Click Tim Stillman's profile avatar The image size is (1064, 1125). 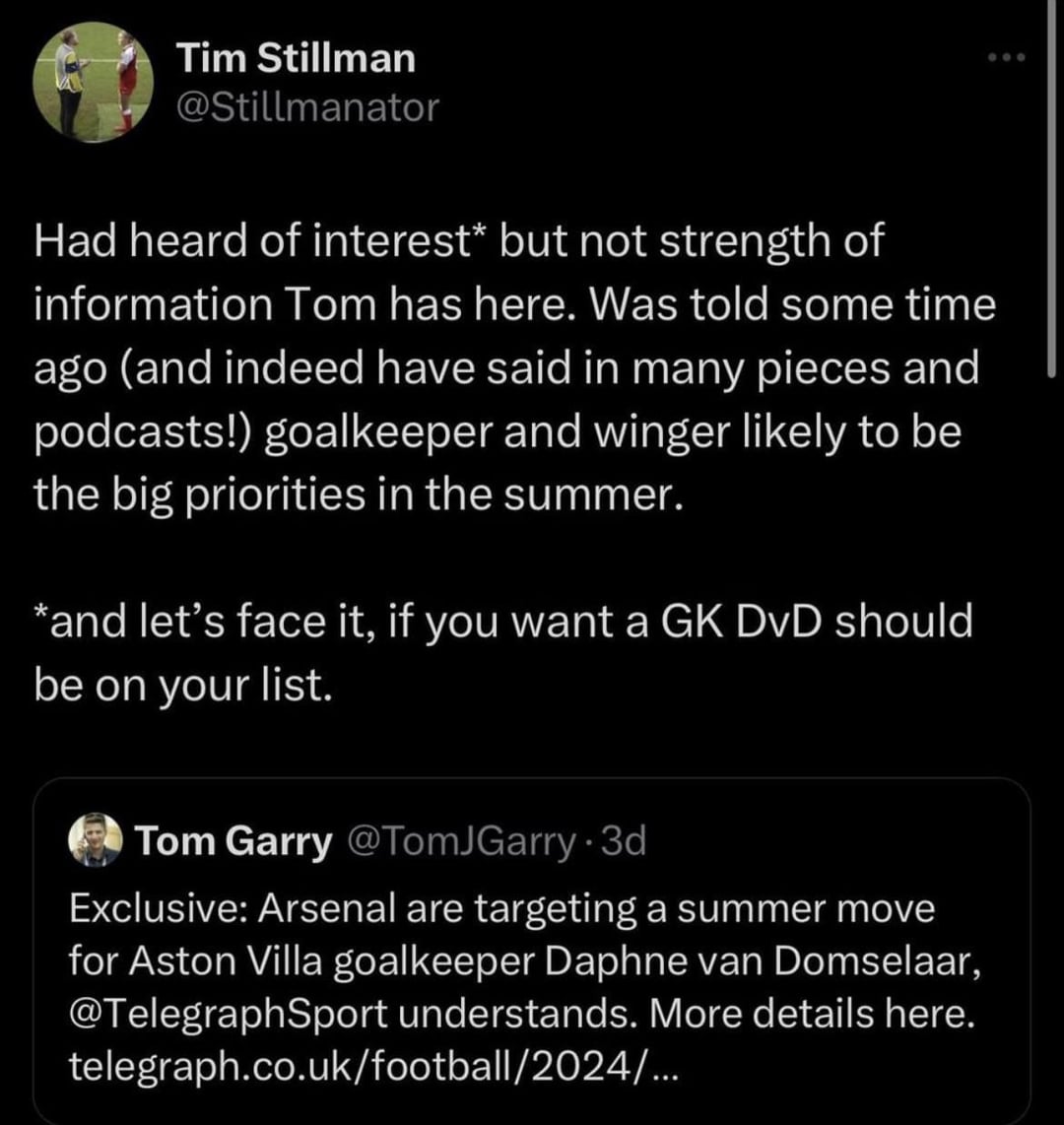(93, 82)
